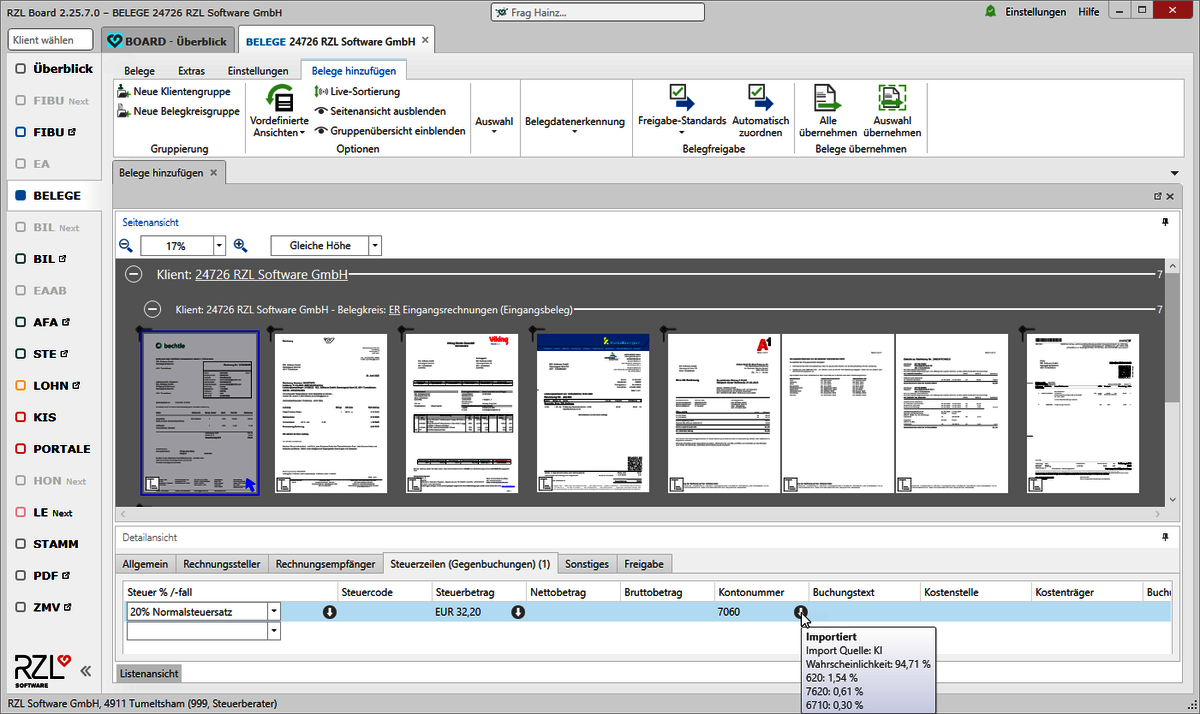Image resolution: width=1200 pixels, height=714 pixels.
Task: Click the Frag Hainz search field
Action: click(x=596, y=13)
